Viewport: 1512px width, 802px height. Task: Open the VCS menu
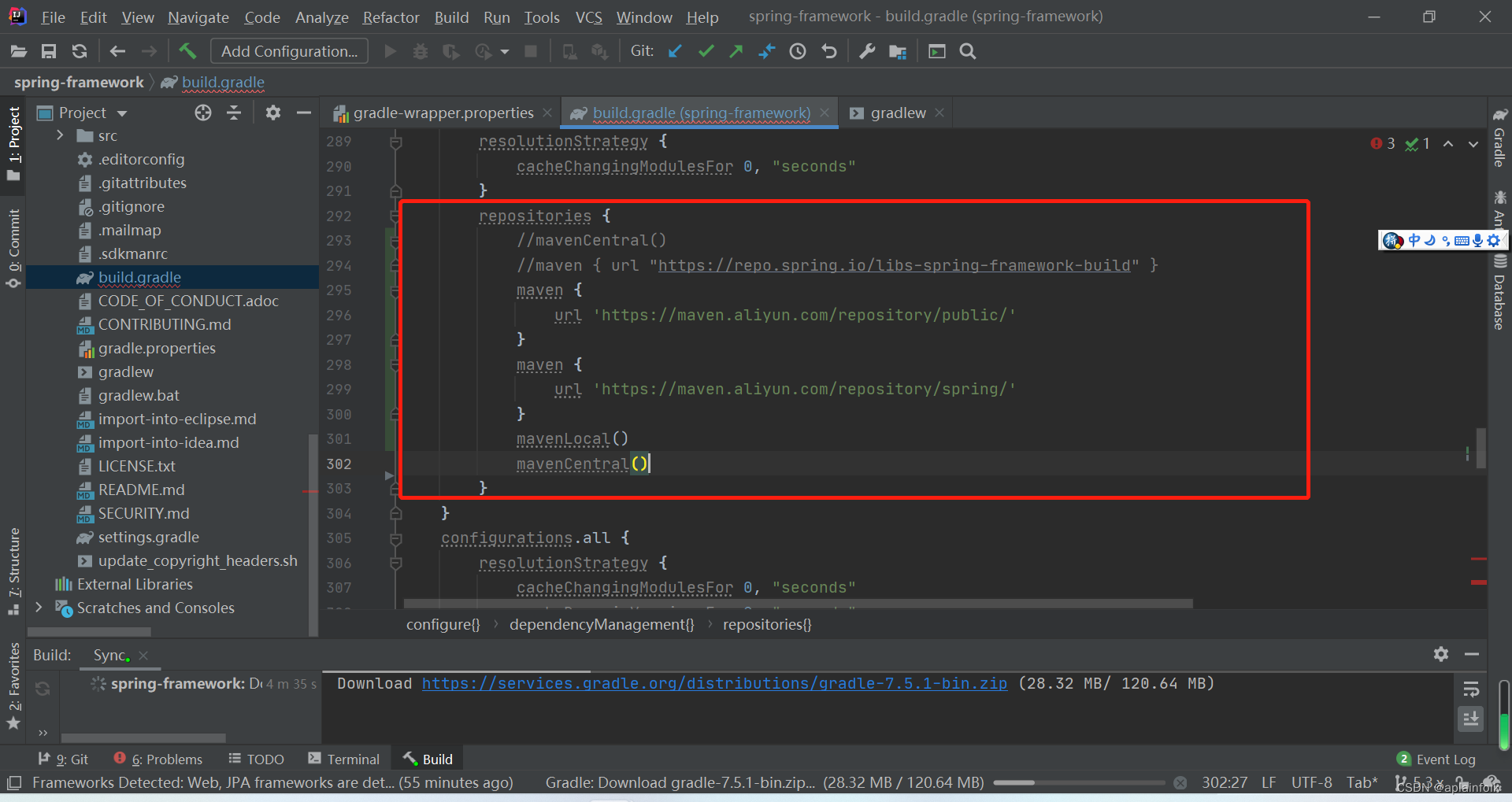[588, 17]
